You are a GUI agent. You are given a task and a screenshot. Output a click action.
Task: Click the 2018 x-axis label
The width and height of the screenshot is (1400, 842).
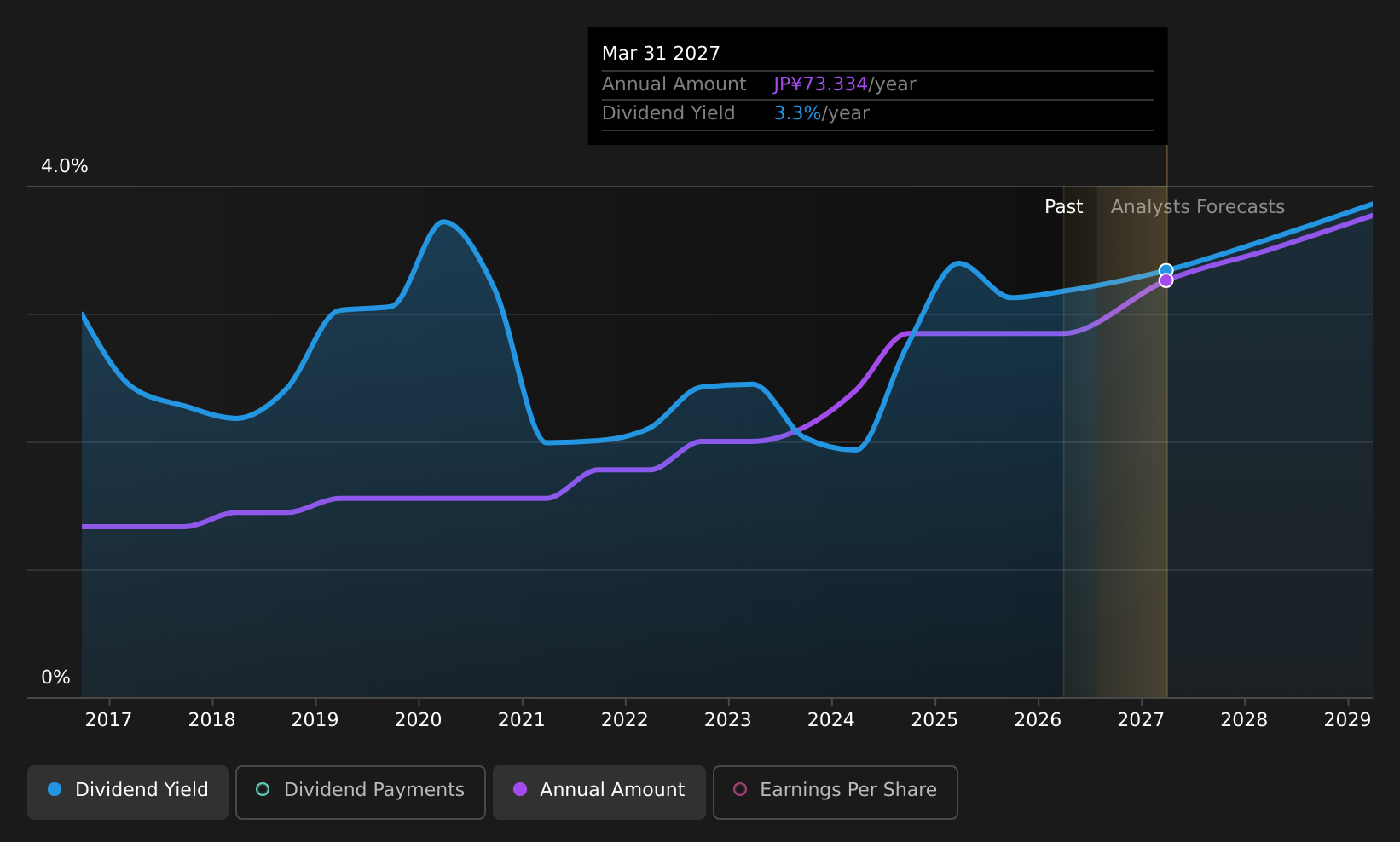[x=211, y=720]
